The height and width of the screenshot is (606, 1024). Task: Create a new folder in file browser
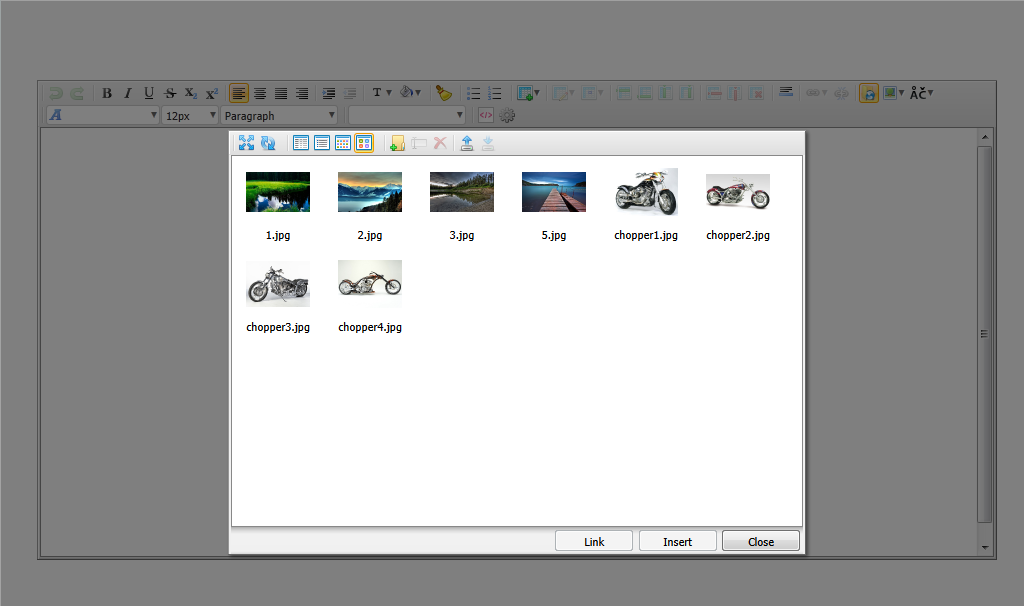(397, 143)
